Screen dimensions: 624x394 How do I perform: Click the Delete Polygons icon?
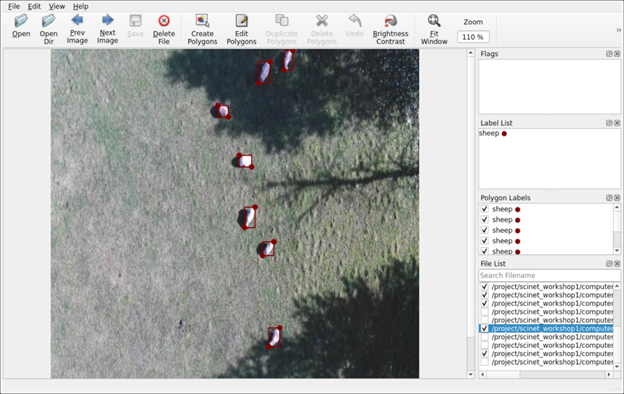322,20
